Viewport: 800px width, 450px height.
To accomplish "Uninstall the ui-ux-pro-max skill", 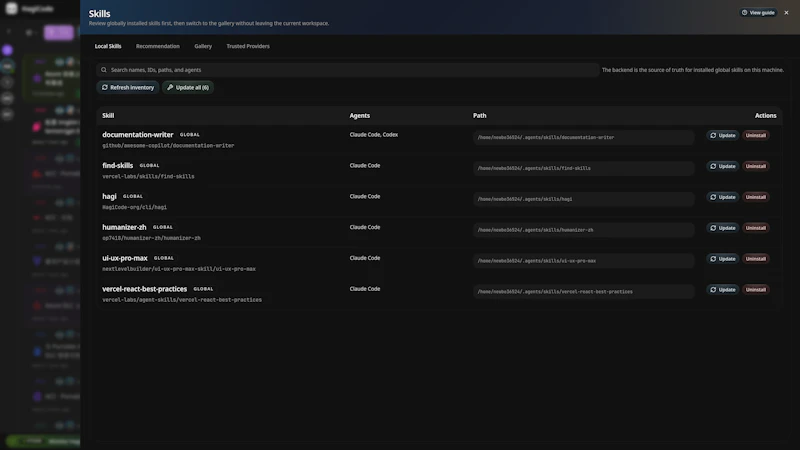I will point(756,259).
